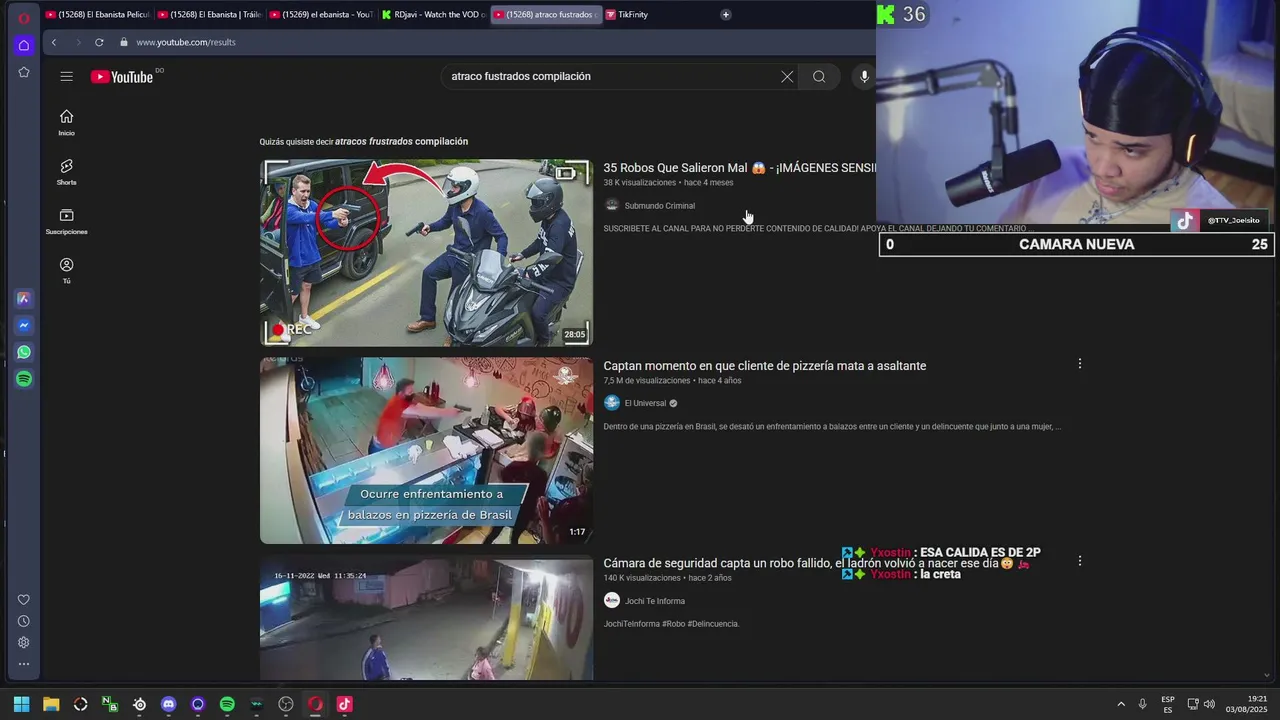
Task: Open a new browser tab
Action: (725, 14)
